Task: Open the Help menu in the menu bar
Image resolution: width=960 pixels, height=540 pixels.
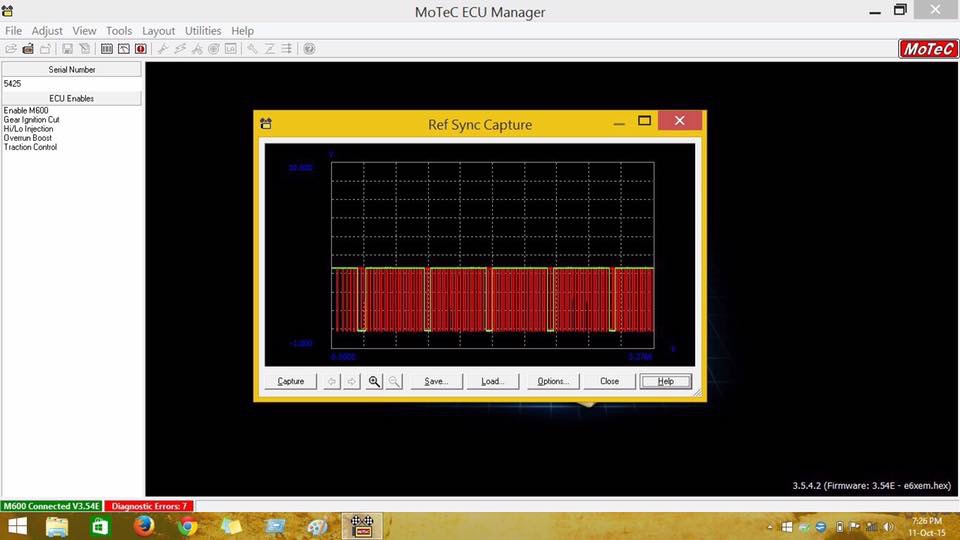Action: [x=242, y=31]
